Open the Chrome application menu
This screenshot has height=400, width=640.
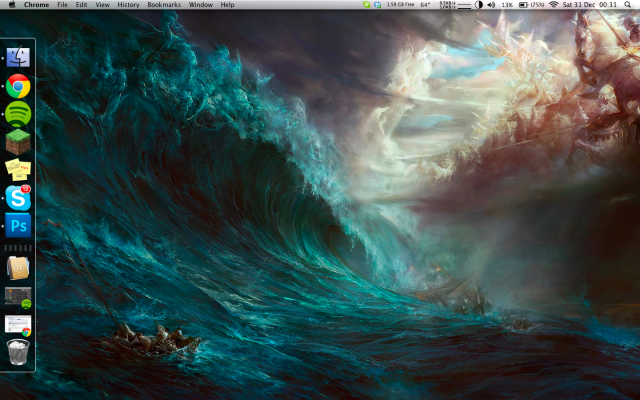click(x=36, y=5)
